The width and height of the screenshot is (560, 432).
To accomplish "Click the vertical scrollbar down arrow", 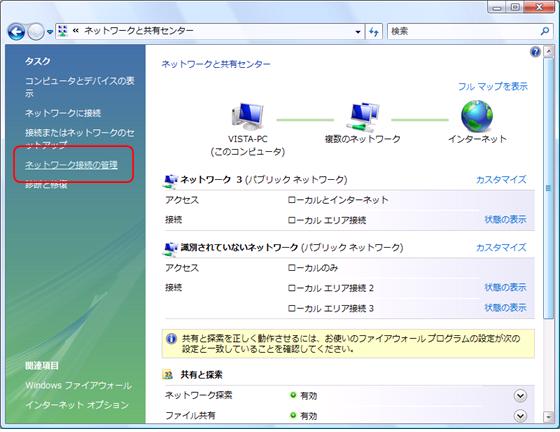I will (x=548, y=417).
